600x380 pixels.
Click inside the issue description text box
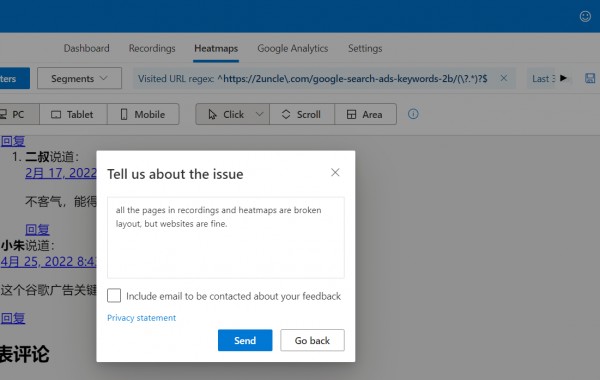point(226,238)
